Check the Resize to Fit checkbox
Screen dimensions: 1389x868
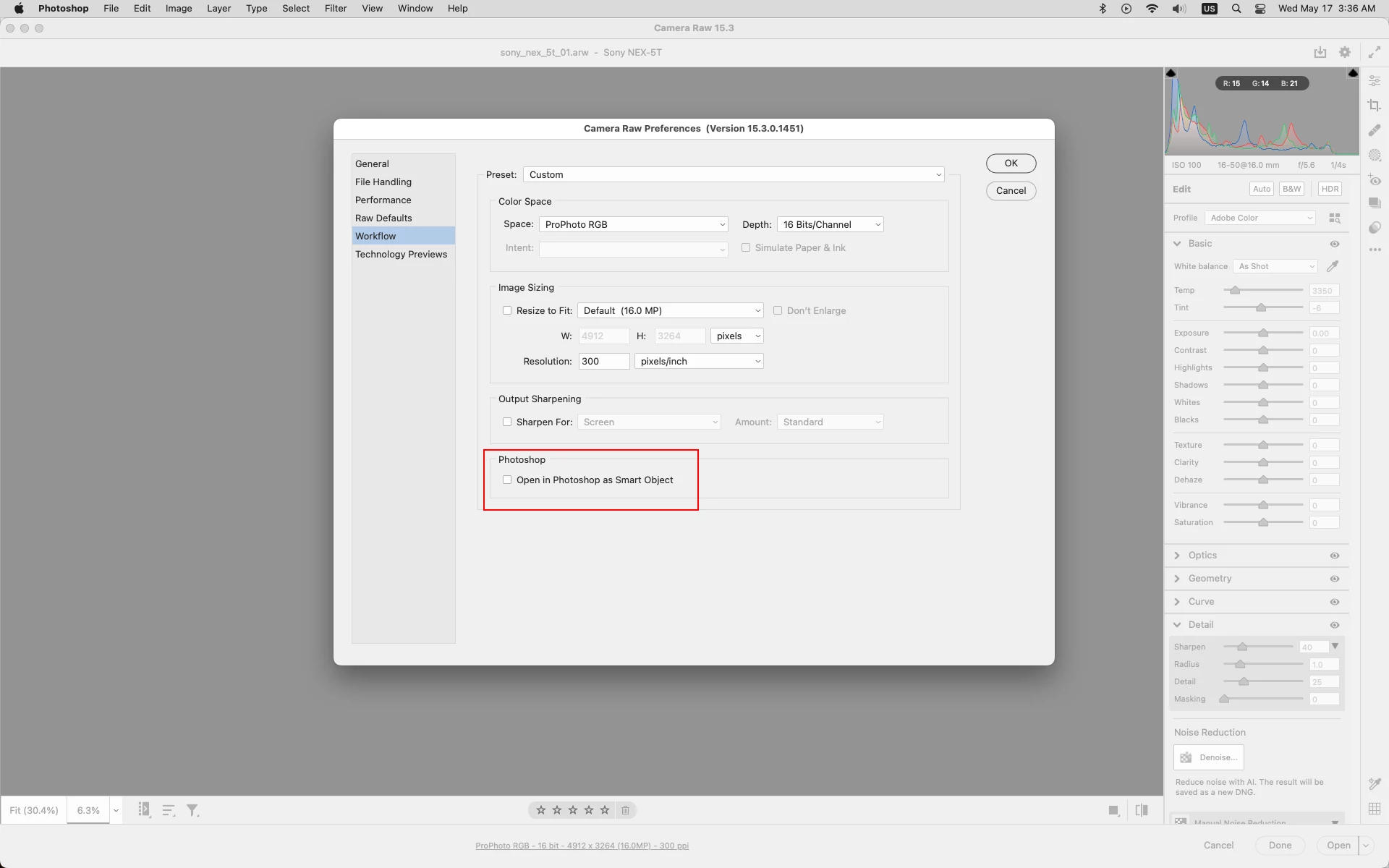pyautogui.click(x=507, y=310)
